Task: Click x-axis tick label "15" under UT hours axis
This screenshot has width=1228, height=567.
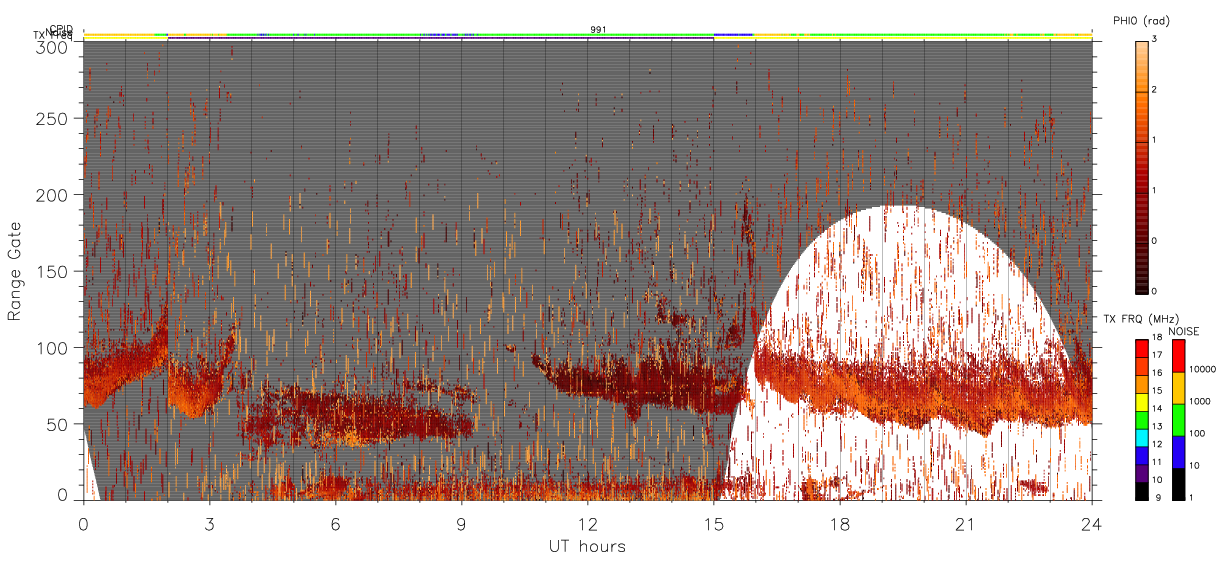Action: [x=714, y=524]
